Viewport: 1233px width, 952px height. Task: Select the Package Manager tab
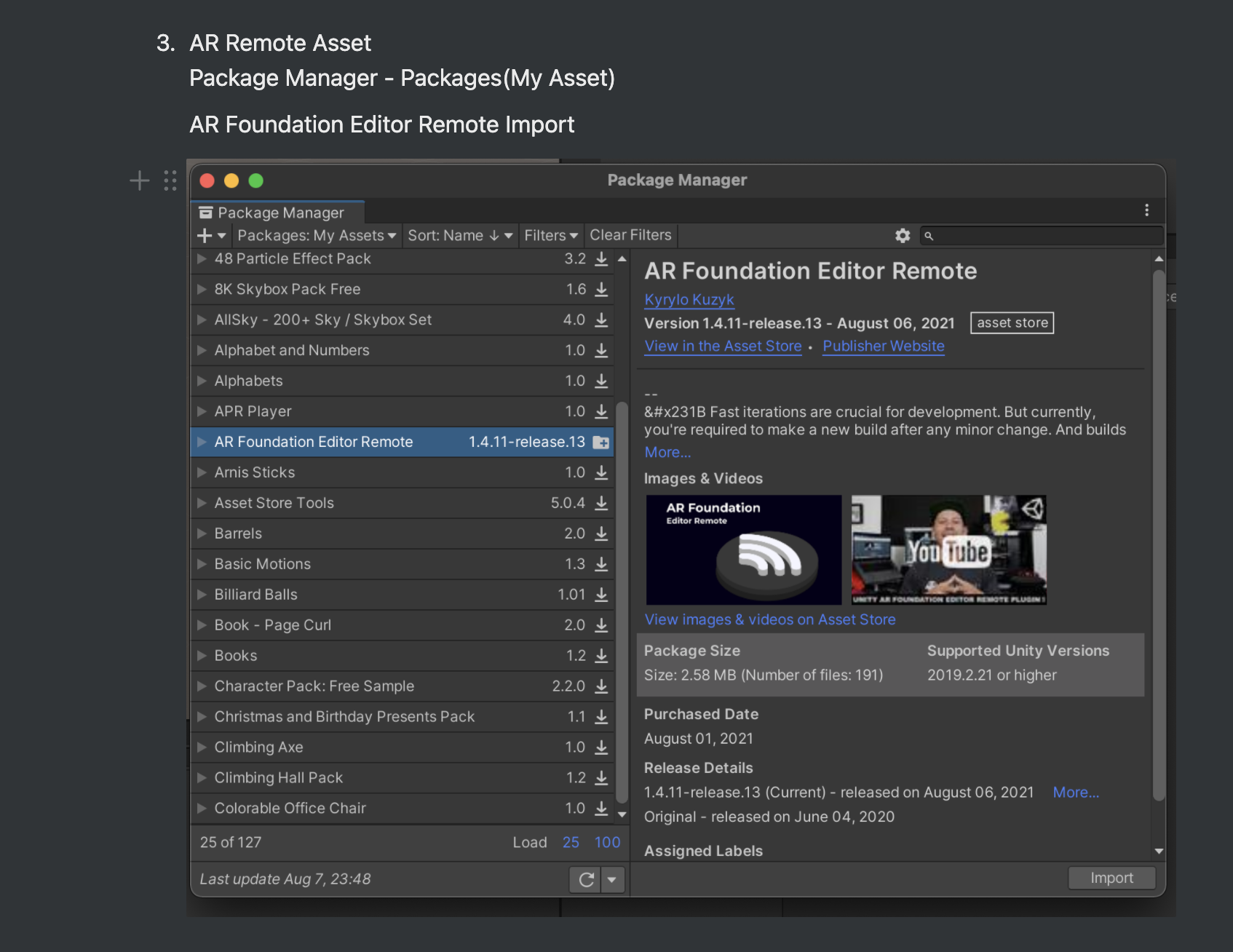[278, 213]
